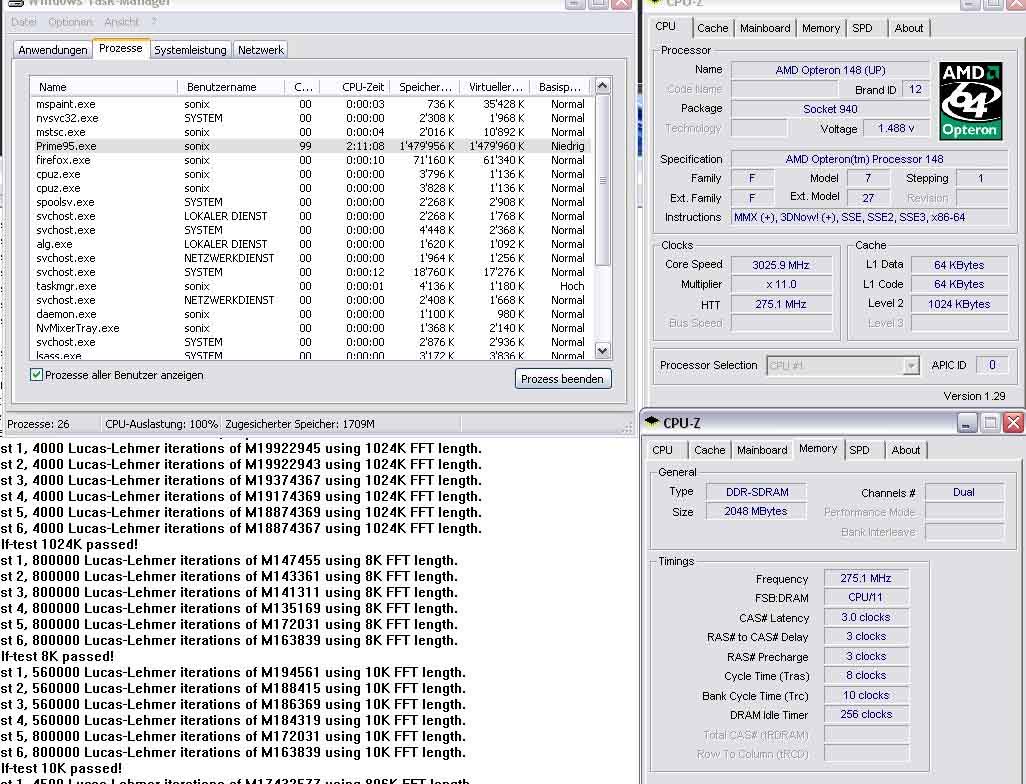Select the firefox.exe process row
Viewport: 1026px width, 784px height.
pos(311,160)
